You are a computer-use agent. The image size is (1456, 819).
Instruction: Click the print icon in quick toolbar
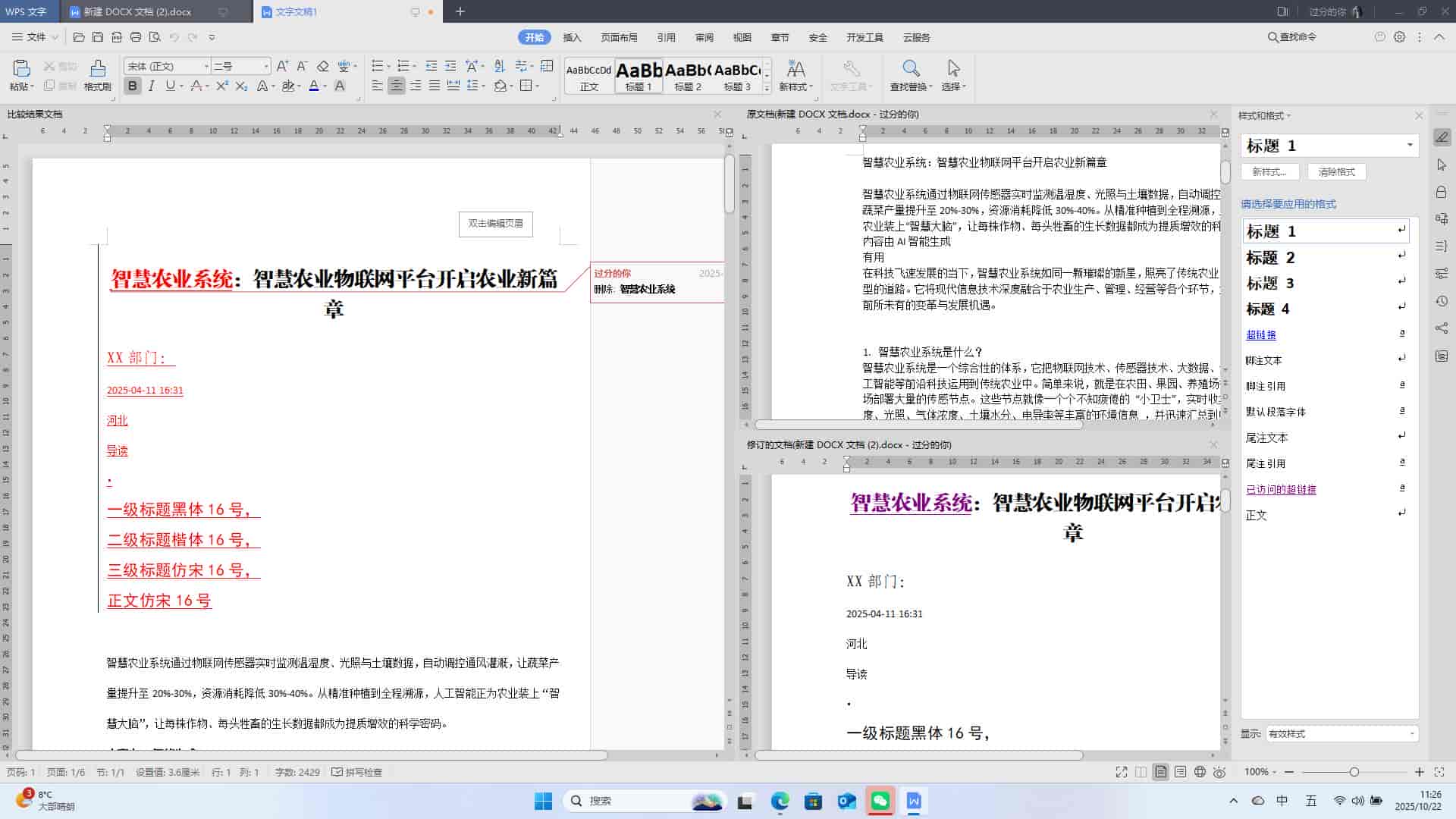pos(136,36)
